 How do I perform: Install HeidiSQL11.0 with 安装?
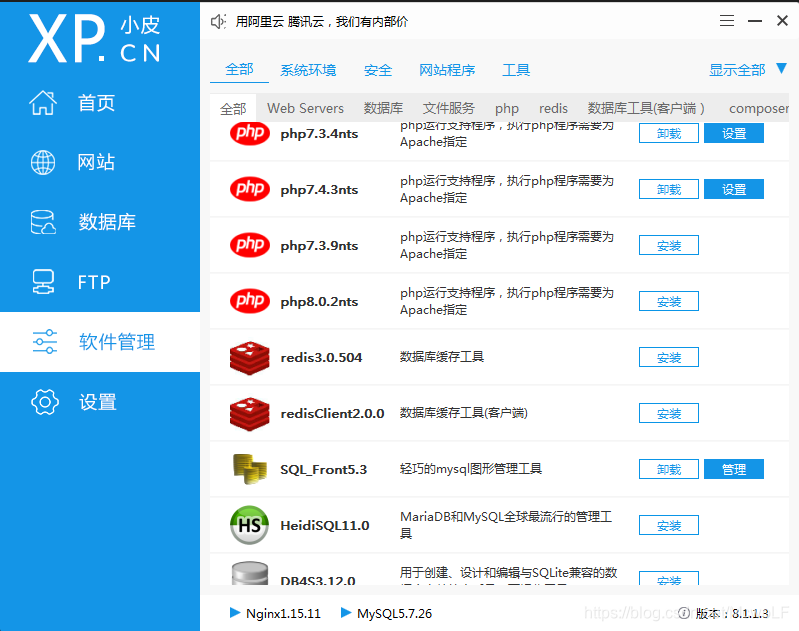(669, 525)
